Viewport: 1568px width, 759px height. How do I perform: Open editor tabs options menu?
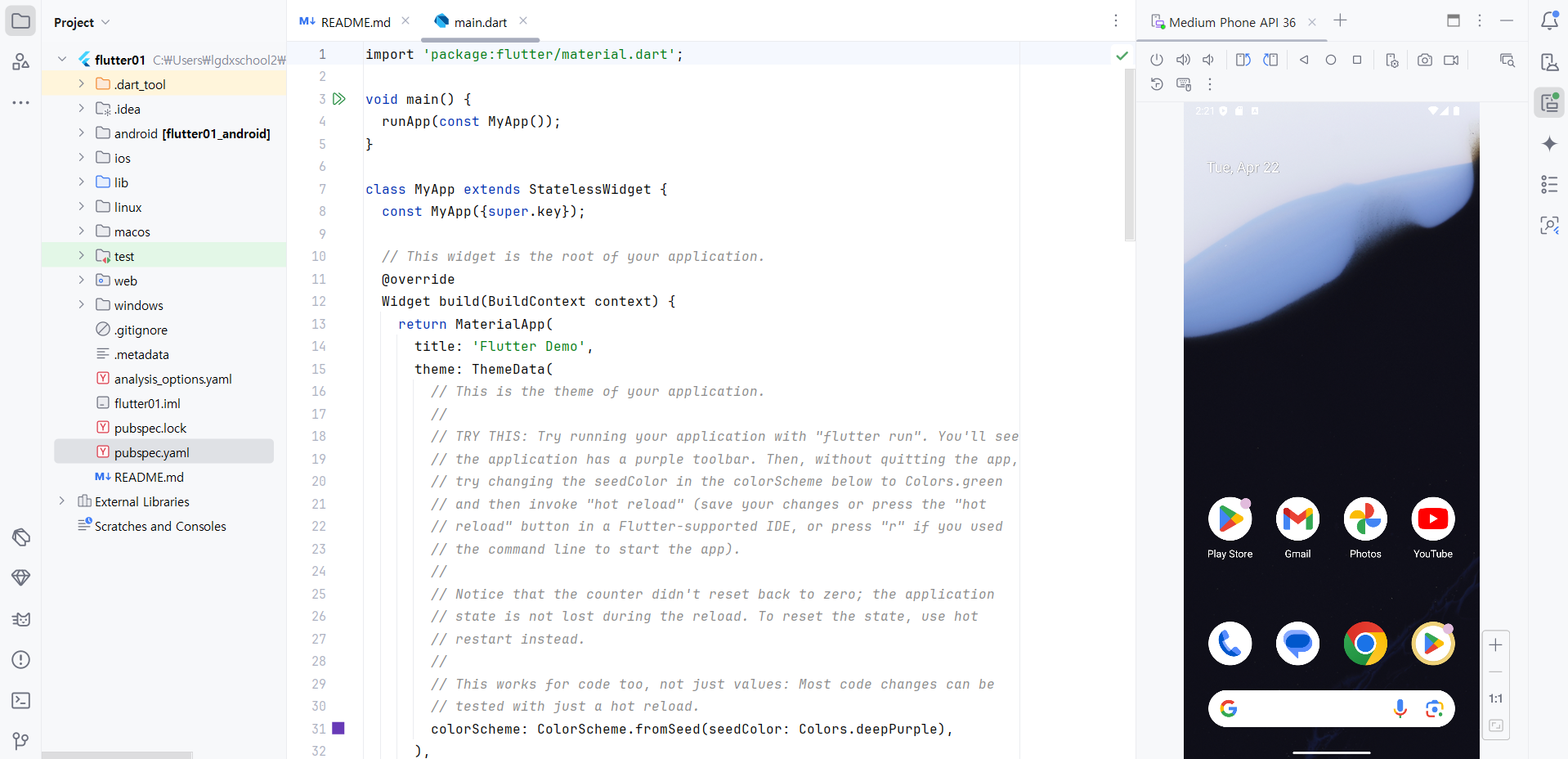[1116, 21]
